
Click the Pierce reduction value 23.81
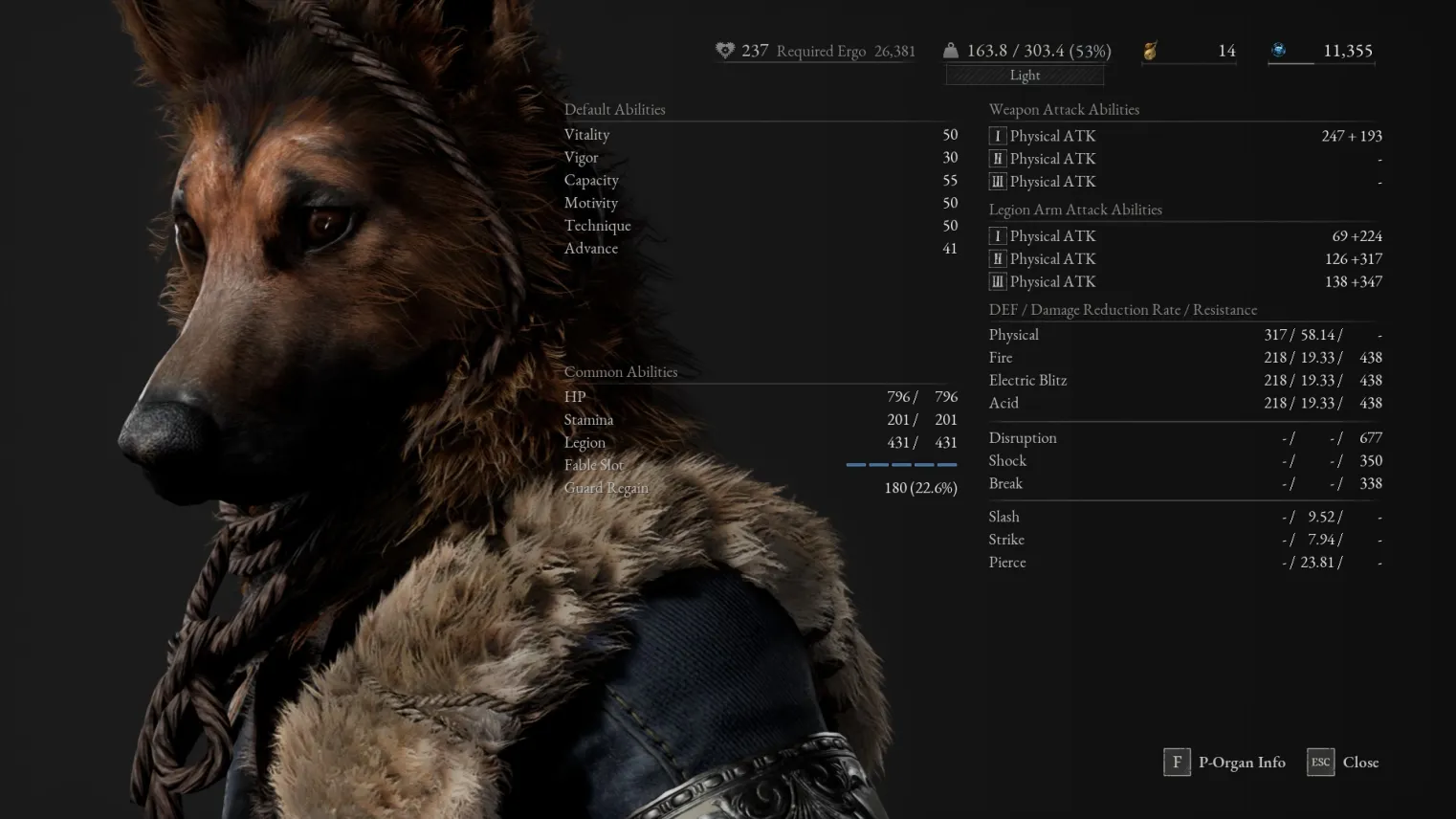point(1317,563)
